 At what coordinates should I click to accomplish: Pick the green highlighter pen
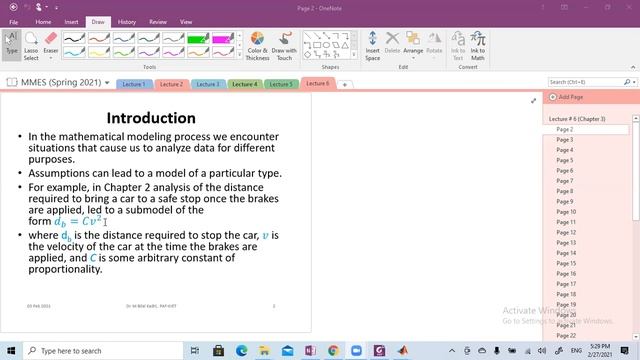(x=198, y=38)
